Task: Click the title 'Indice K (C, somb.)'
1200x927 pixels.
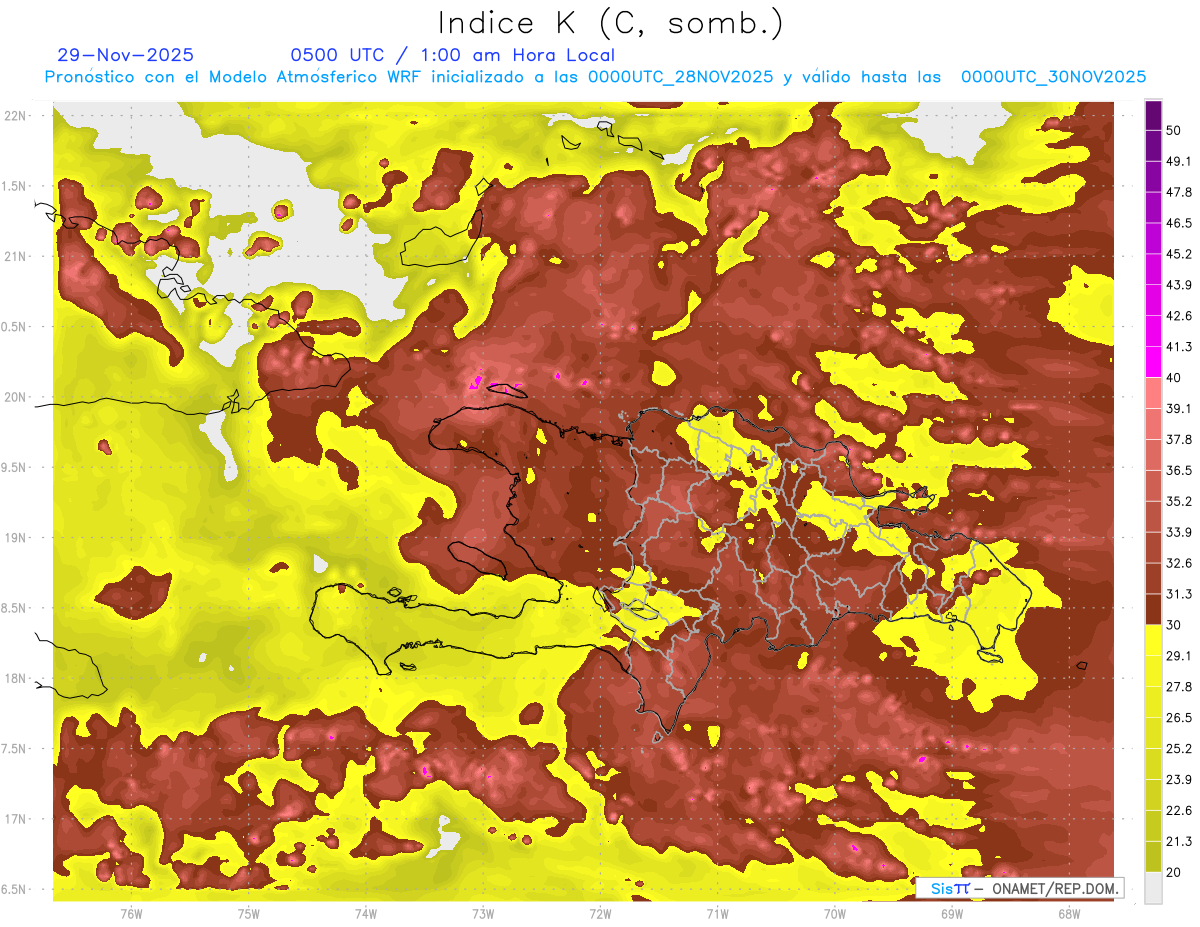Action: pyautogui.click(x=610, y=24)
